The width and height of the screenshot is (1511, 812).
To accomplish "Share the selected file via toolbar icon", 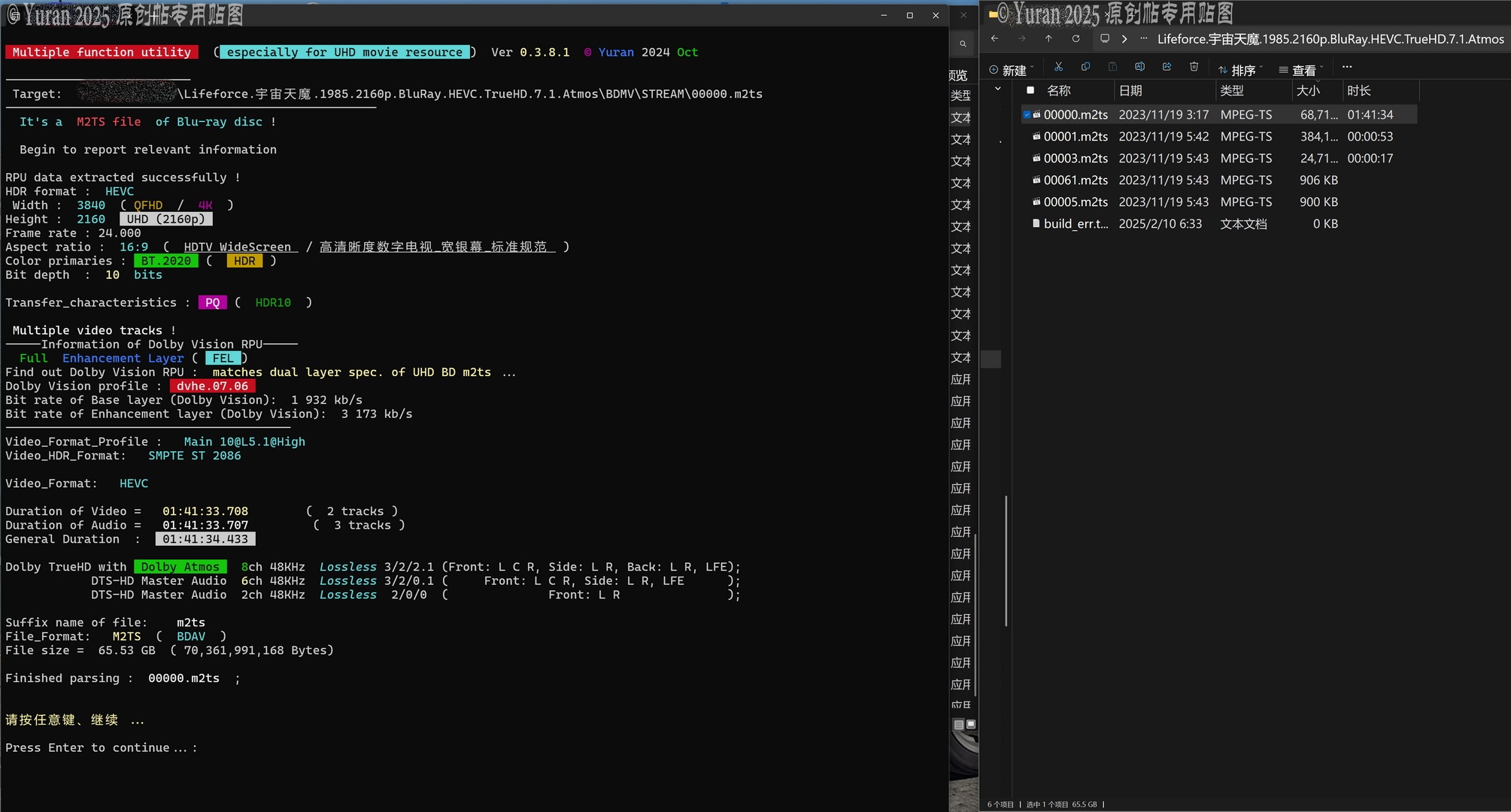I will [x=1167, y=67].
